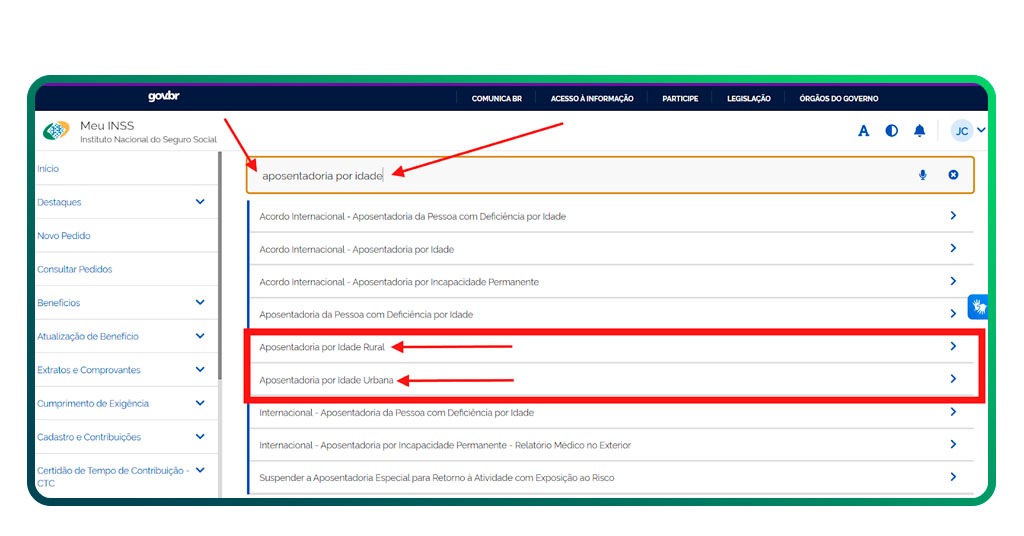Open Novo Pedido in sidebar
The image size is (1024, 536).
click(63, 236)
